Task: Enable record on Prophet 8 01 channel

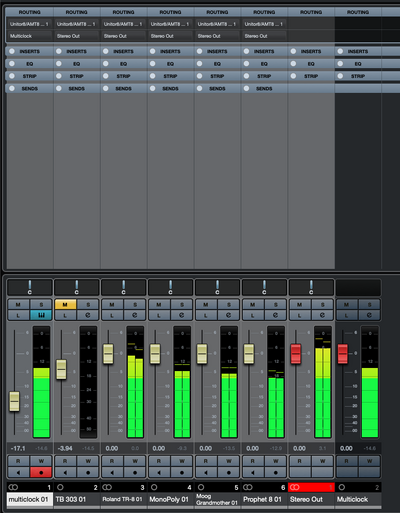Action: pyautogui.click(x=276, y=472)
